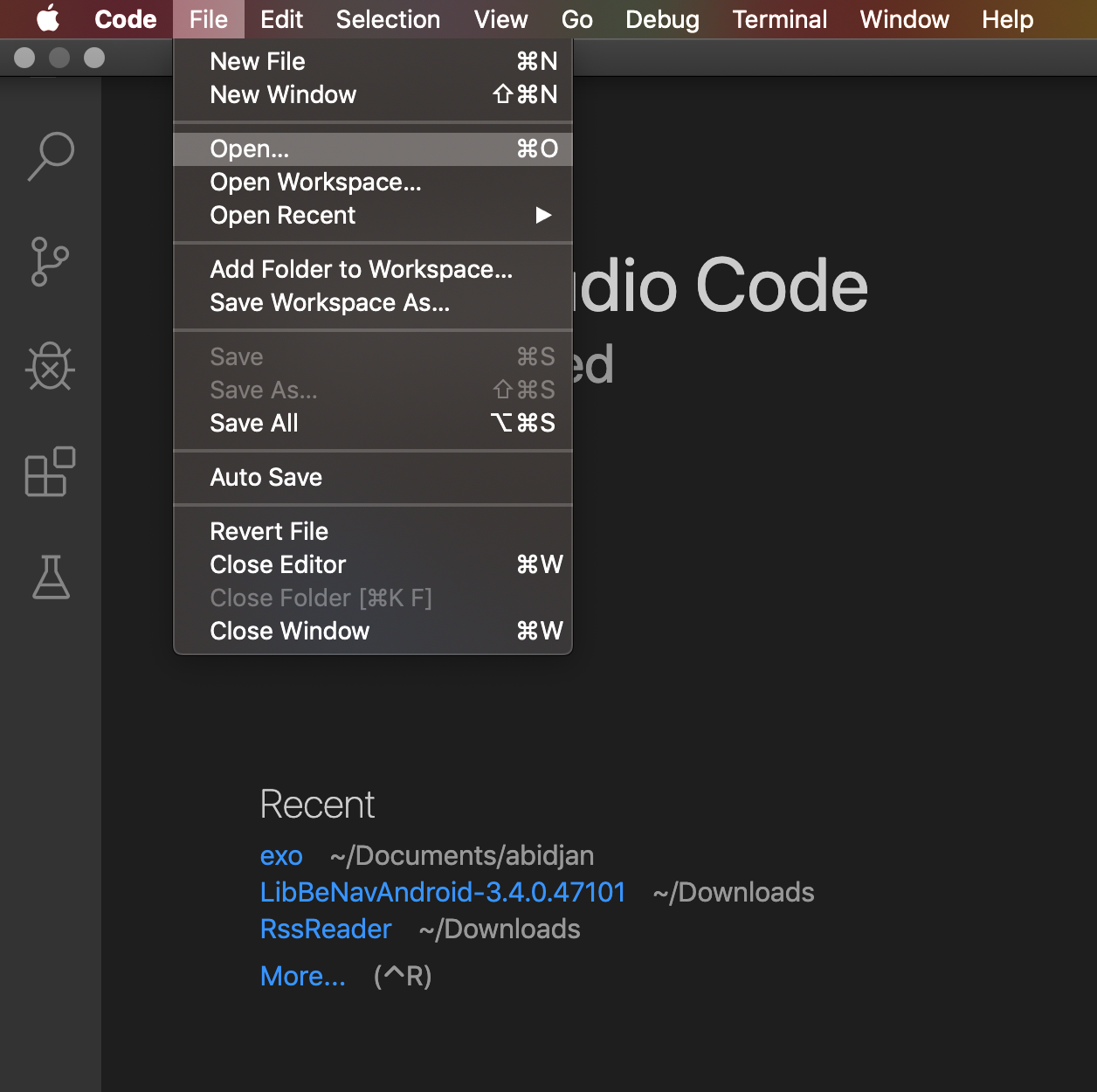Click the More... recent folders link
1097x1092 pixels.
click(303, 976)
